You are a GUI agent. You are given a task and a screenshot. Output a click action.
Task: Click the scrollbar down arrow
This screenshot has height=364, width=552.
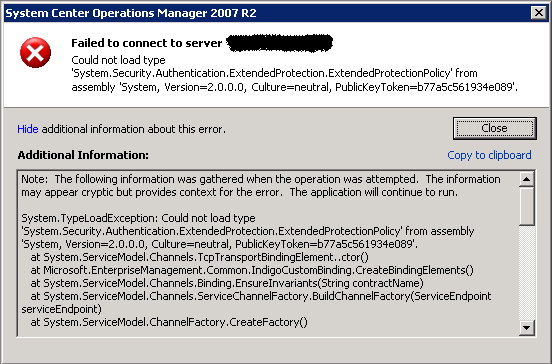(527, 328)
